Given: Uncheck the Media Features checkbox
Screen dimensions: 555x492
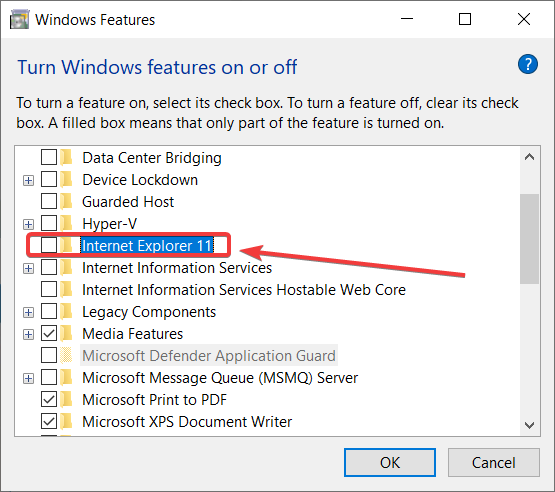Looking at the screenshot, I should point(49,333).
